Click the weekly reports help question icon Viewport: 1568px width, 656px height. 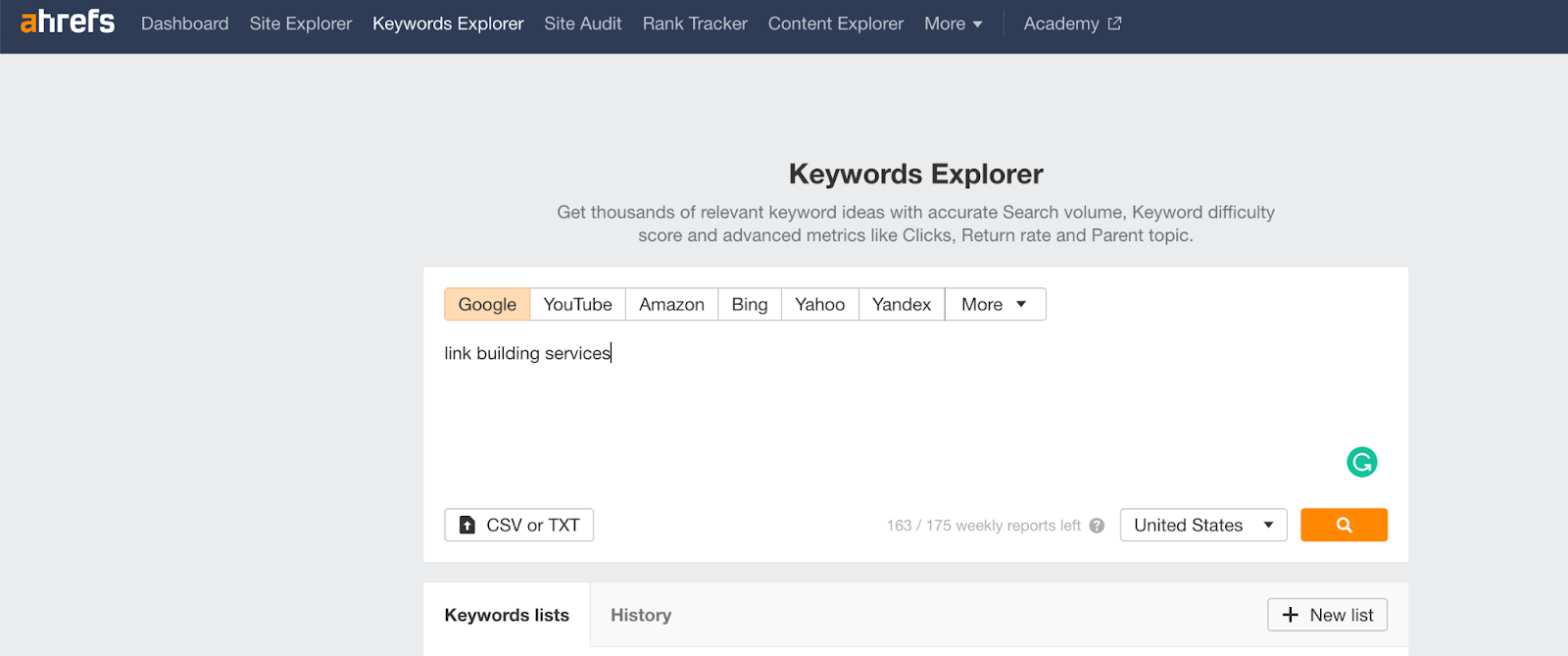click(x=1097, y=526)
